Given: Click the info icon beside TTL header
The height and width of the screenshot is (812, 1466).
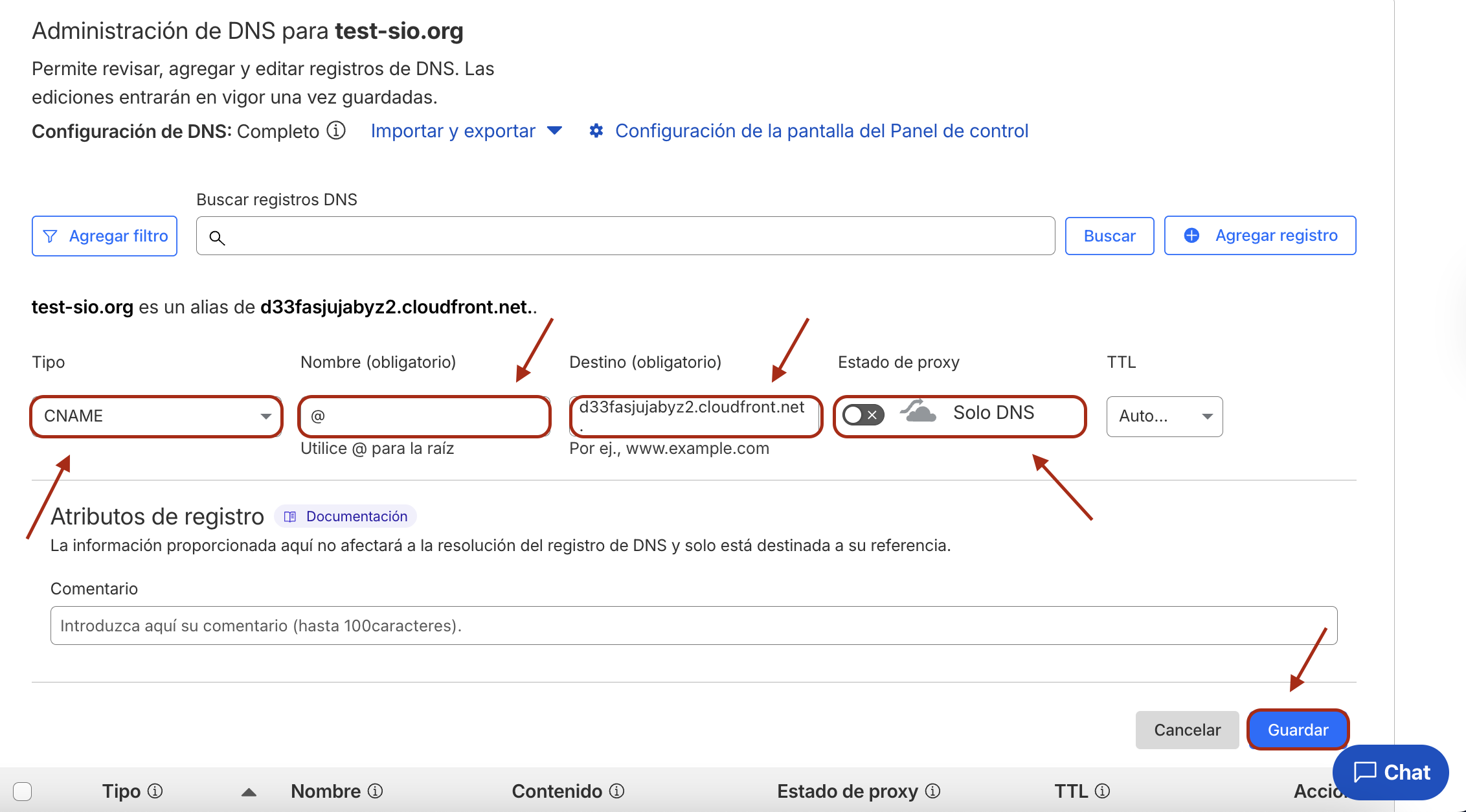Looking at the screenshot, I should [1102, 791].
